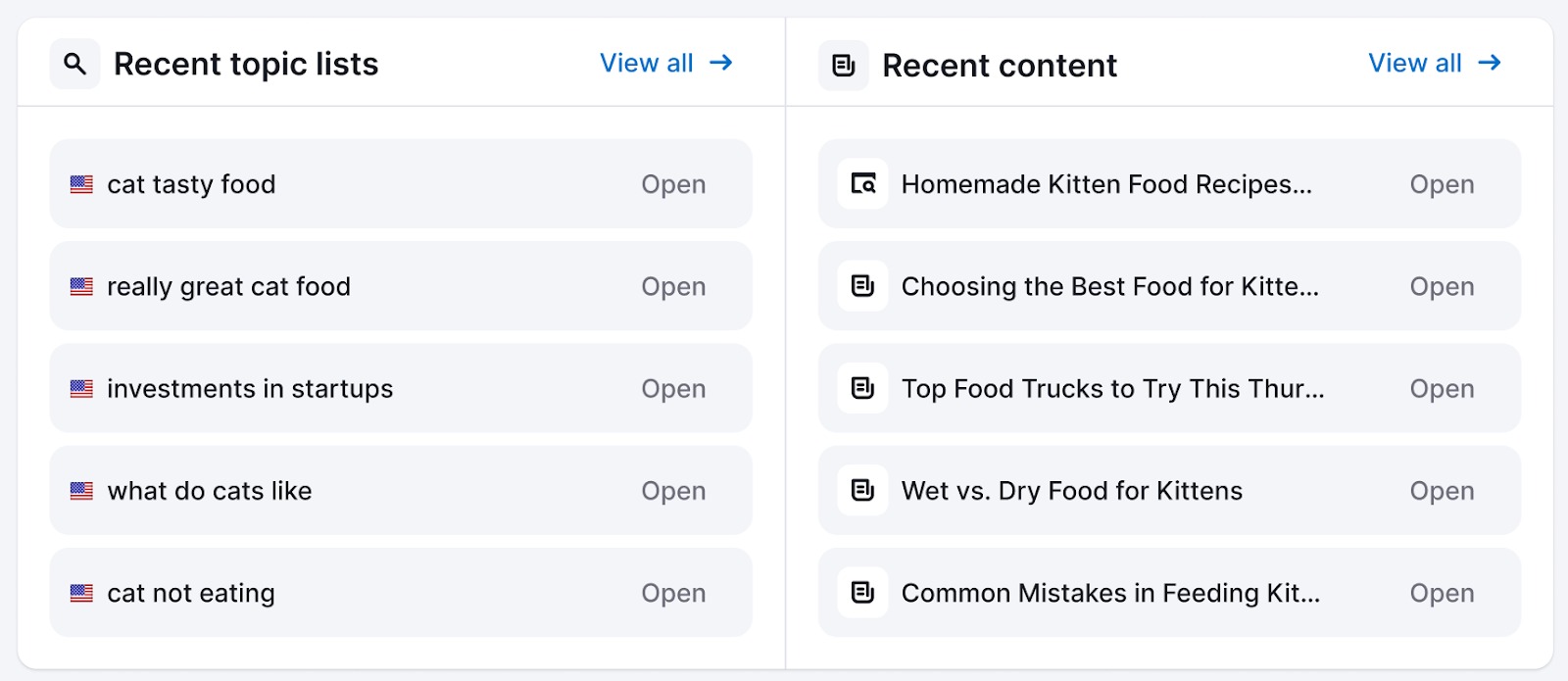
Task: Open the View all link for Recent content
Action: pos(1415,63)
